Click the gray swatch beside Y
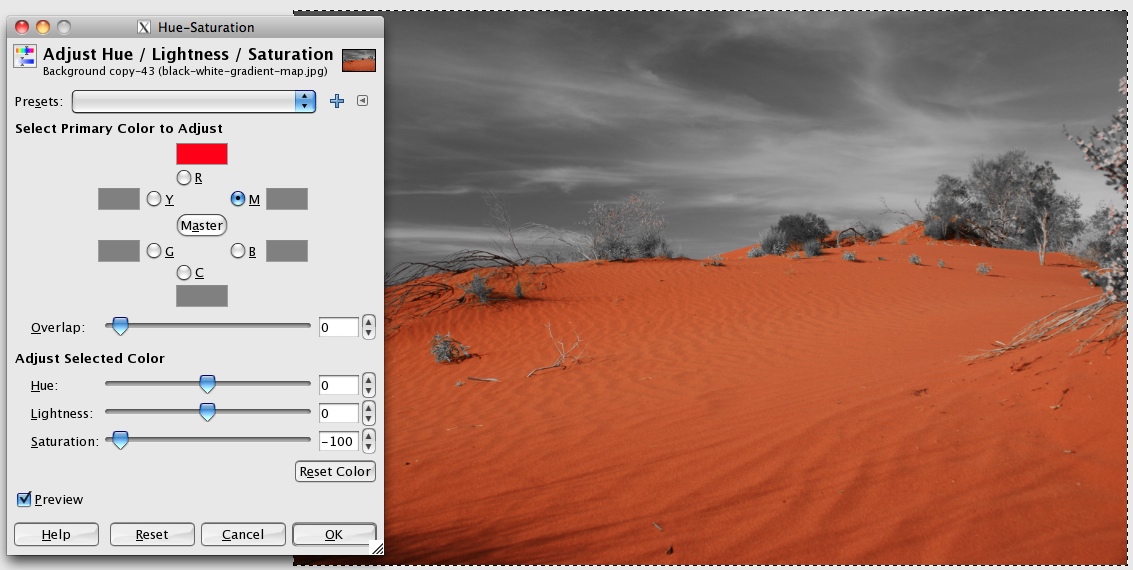 [x=119, y=199]
